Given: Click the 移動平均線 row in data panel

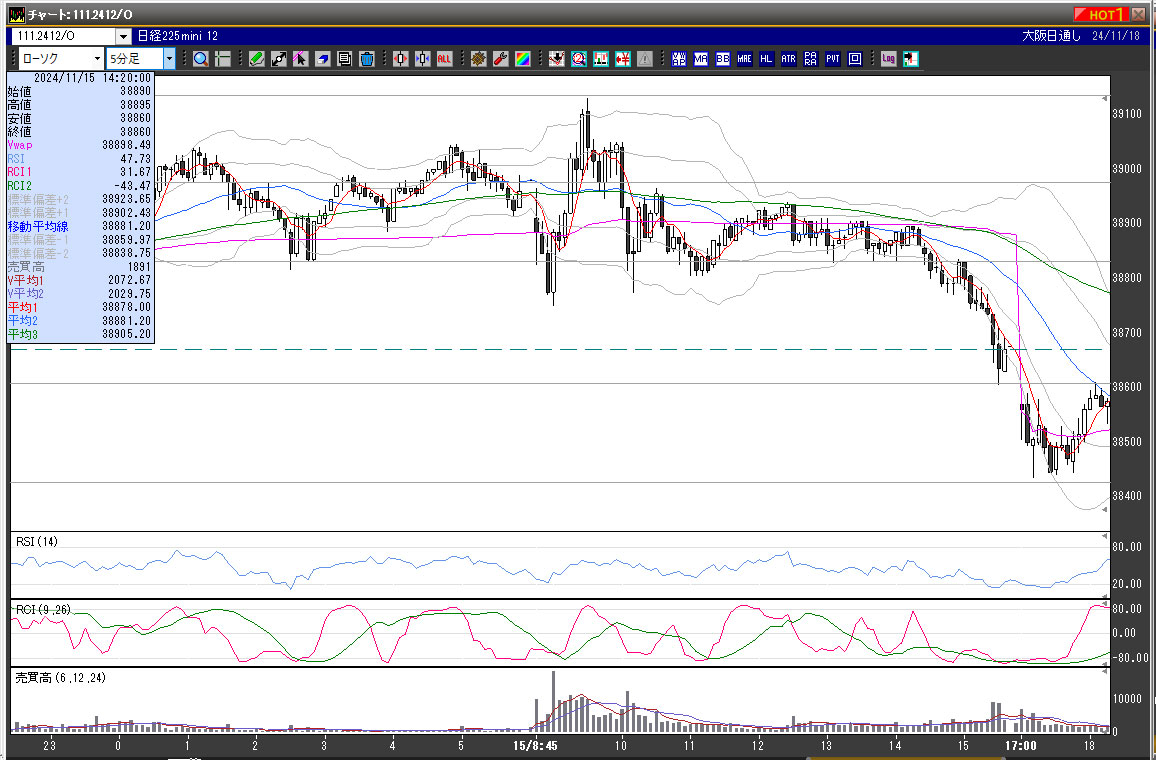Looking at the screenshot, I should click(x=80, y=226).
